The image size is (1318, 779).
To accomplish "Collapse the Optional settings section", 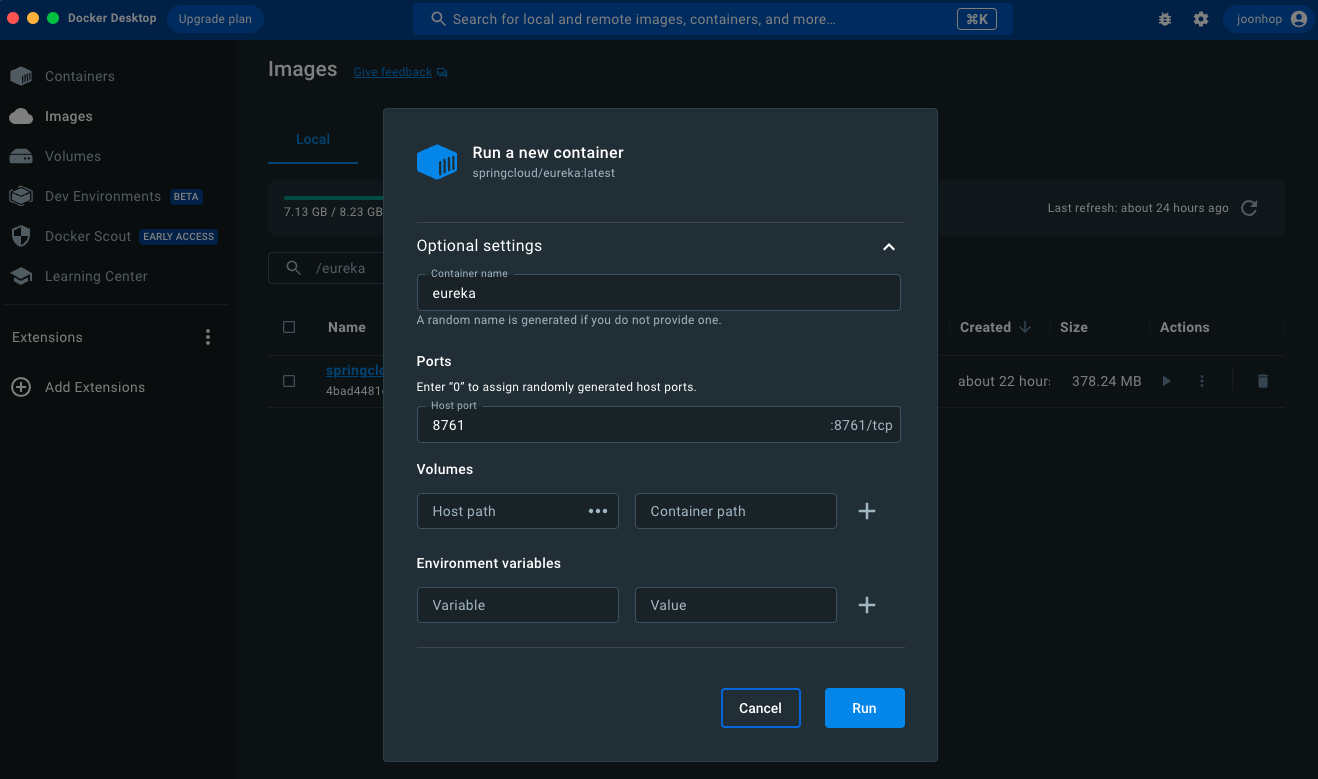I will [x=889, y=246].
